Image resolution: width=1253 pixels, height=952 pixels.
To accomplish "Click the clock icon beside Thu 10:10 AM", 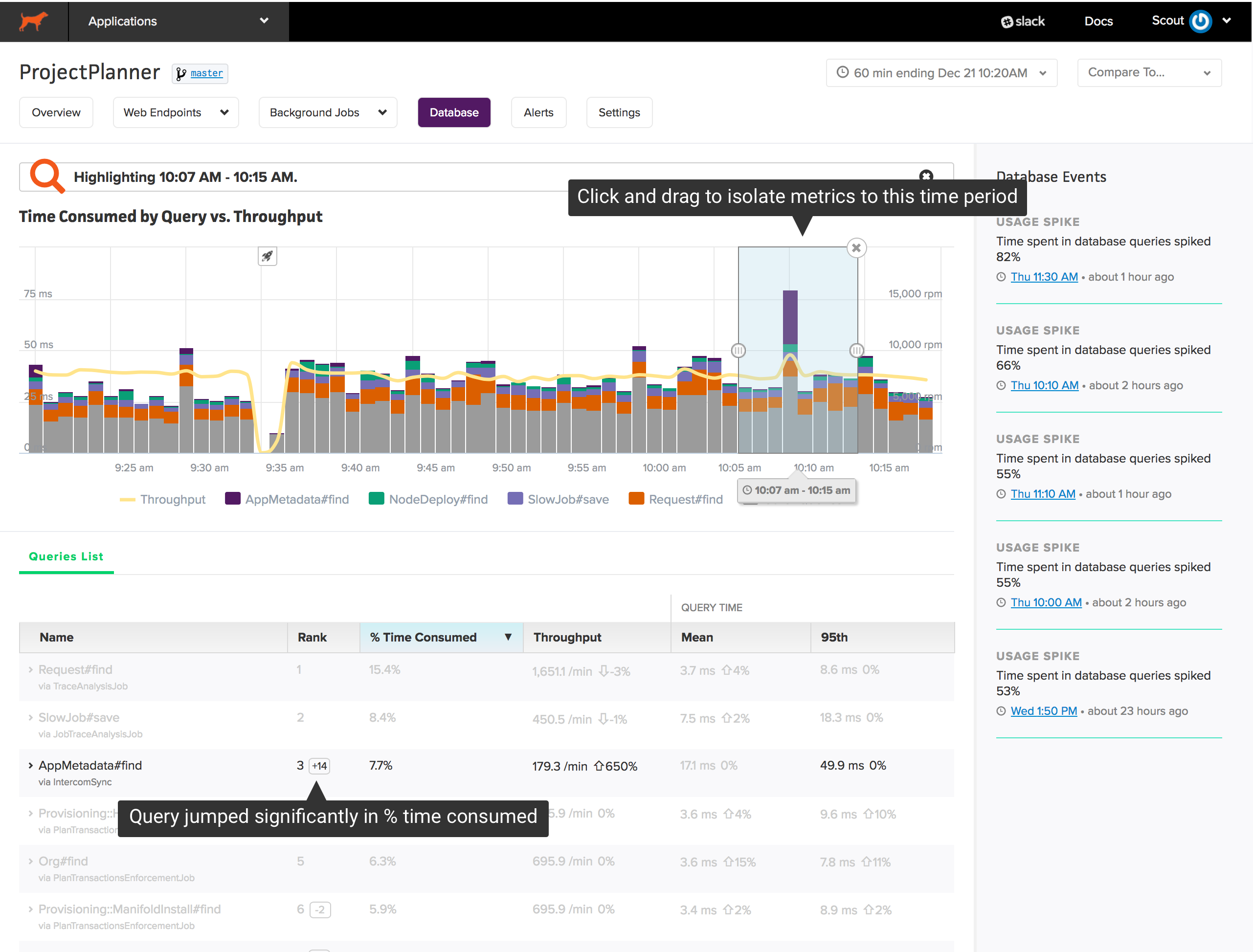I will (x=1002, y=386).
